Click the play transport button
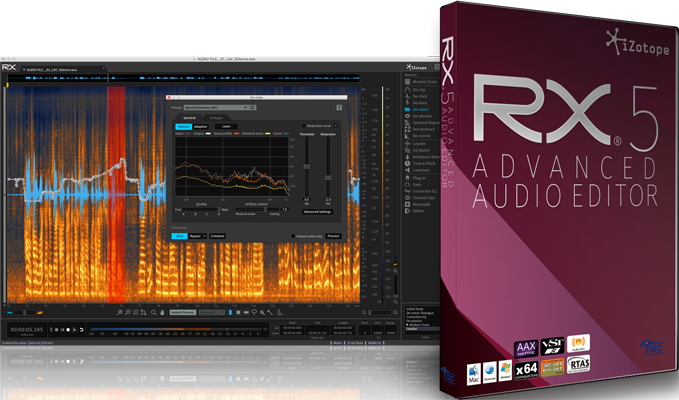Screen dimensions: 679x400 pos(74,330)
